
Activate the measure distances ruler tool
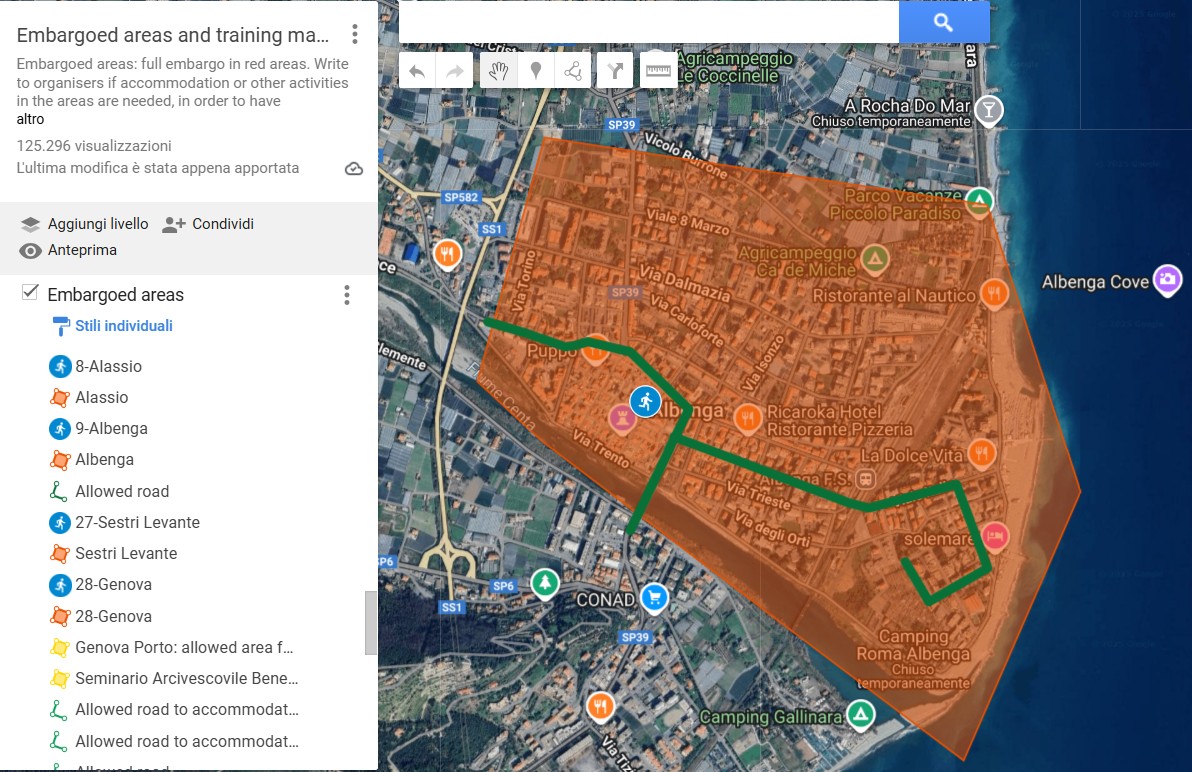[x=658, y=71]
